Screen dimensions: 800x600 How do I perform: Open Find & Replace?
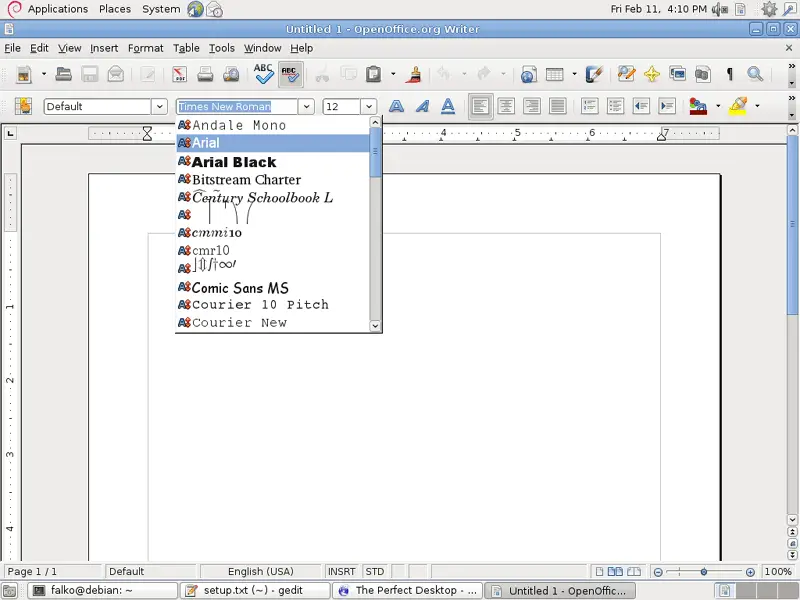click(x=626, y=74)
